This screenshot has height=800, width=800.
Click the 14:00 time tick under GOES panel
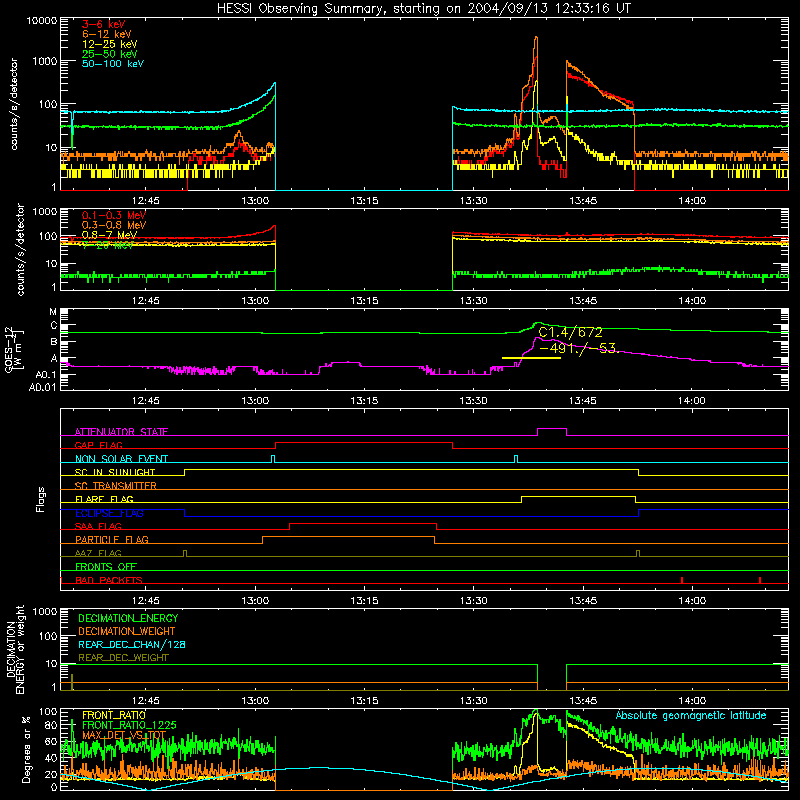[x=692, y=401]
